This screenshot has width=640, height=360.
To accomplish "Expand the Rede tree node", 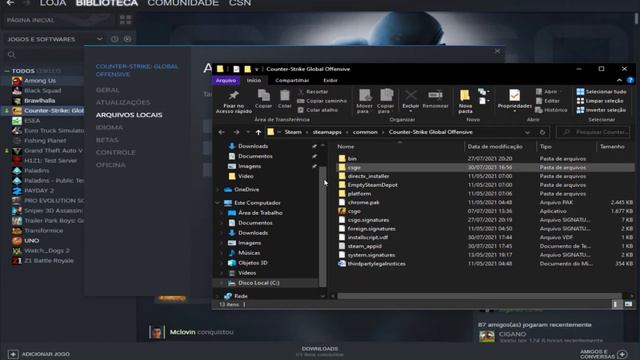I will tap(217, 296).
